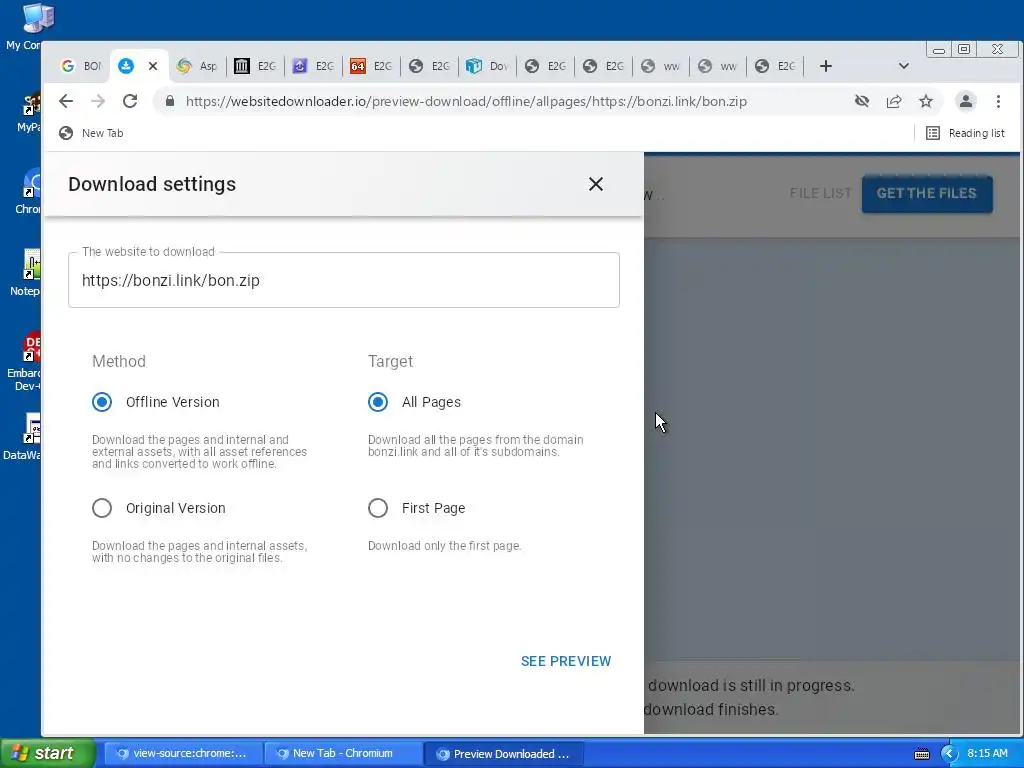Click the share page icon
The height and width of the screenshot is (768, 1024).
coord(894,101)
